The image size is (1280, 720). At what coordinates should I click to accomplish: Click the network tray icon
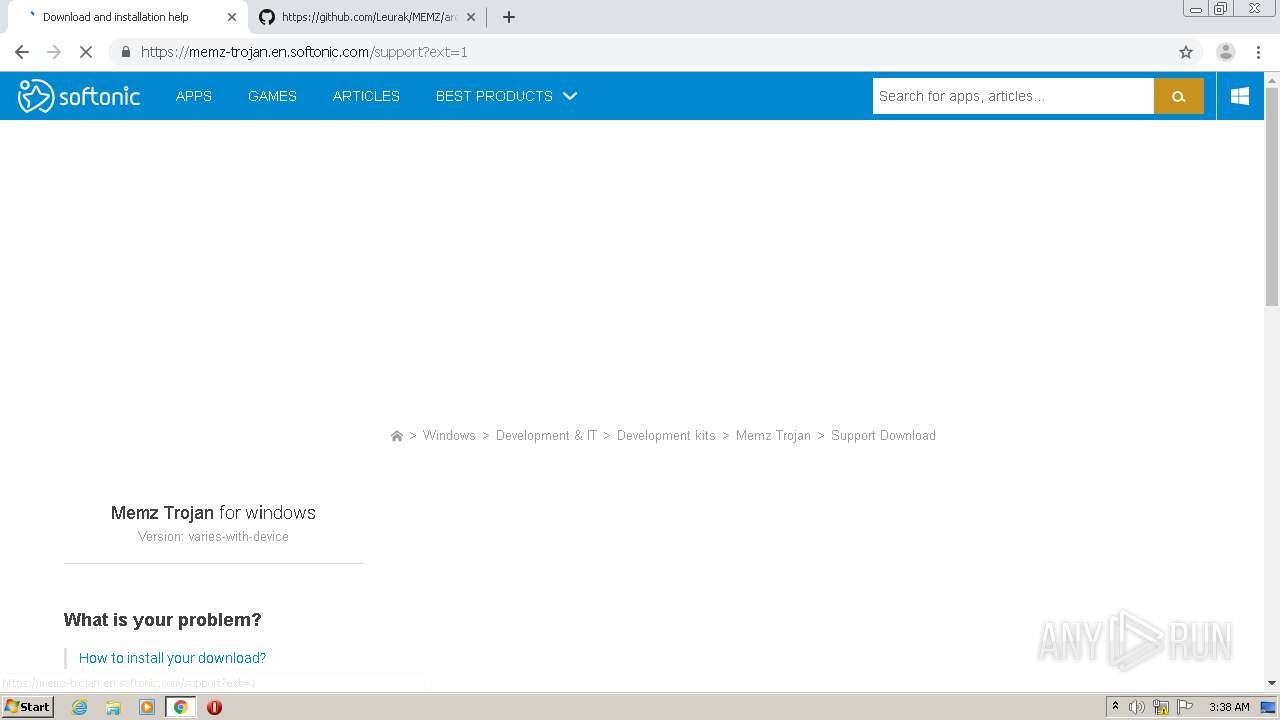1161,707
